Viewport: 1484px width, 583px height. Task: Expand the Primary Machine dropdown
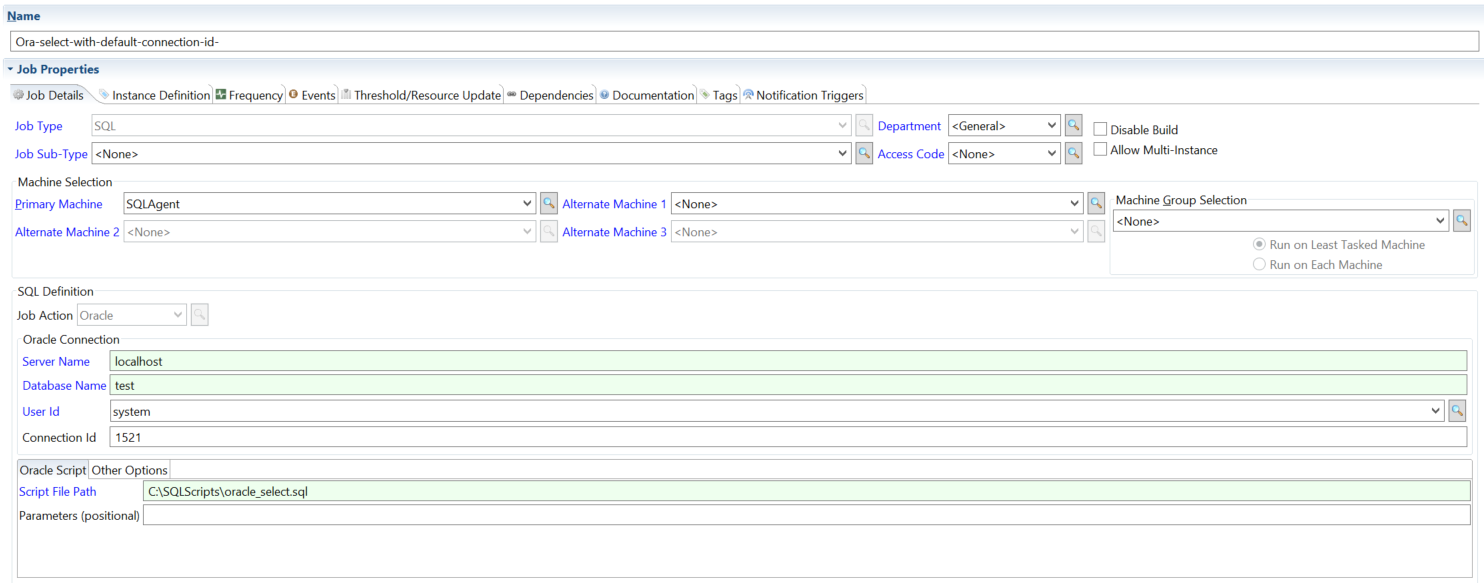(x=528, y=204)
